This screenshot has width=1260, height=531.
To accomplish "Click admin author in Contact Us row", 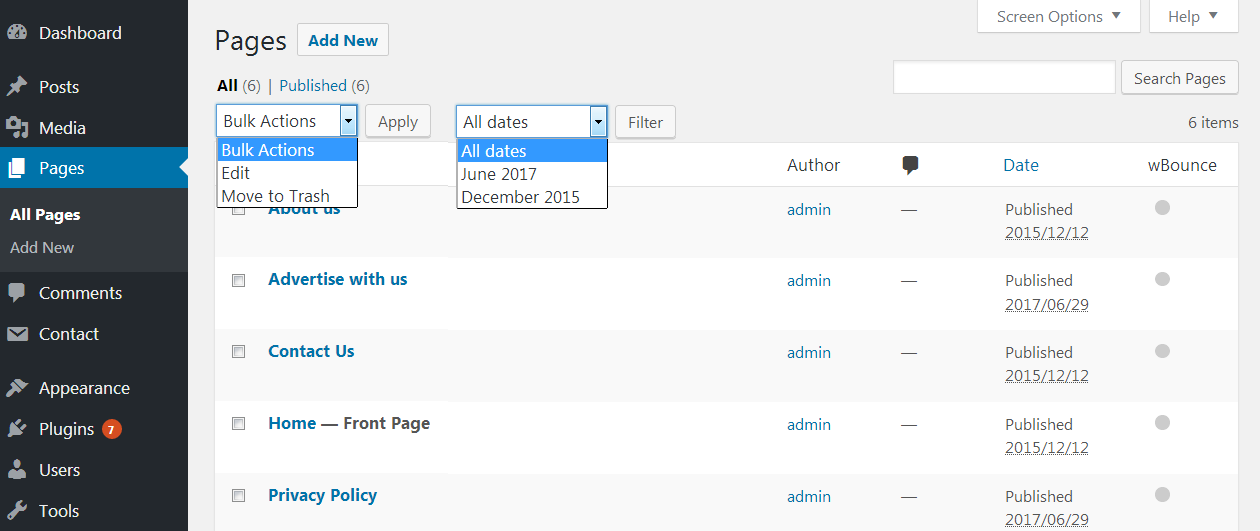I will point(809,352).
